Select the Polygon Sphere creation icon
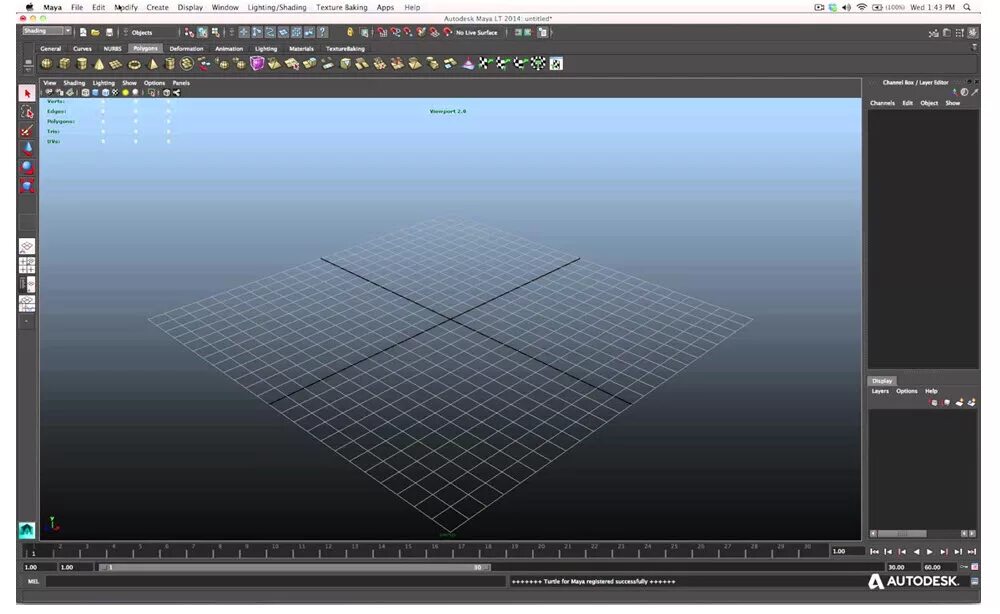Screen dimensions: 1000x614 pos(45,64)
